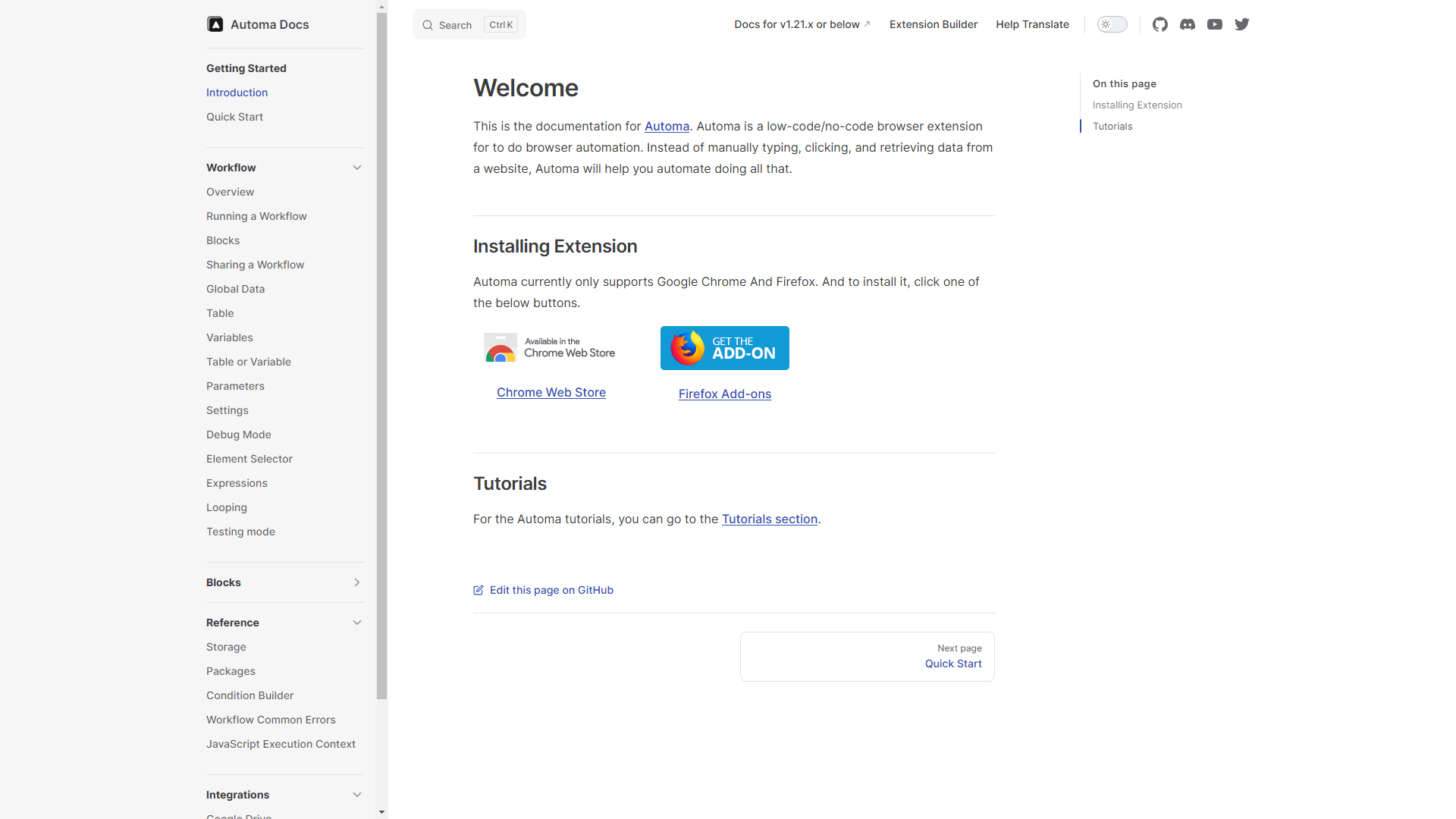Open the Storage reference page
The image size is (1456, 819).
tap(226, 647)
